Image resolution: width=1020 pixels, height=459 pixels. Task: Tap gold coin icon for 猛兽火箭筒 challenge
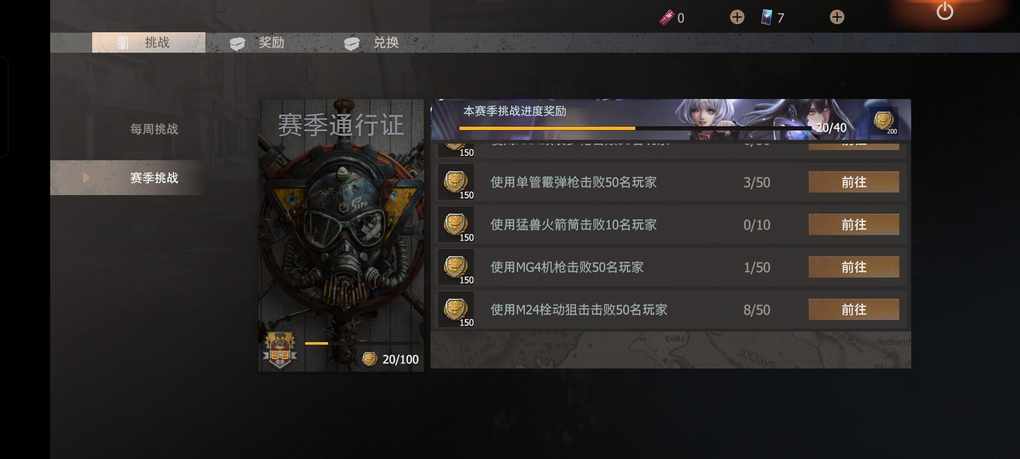456,225
